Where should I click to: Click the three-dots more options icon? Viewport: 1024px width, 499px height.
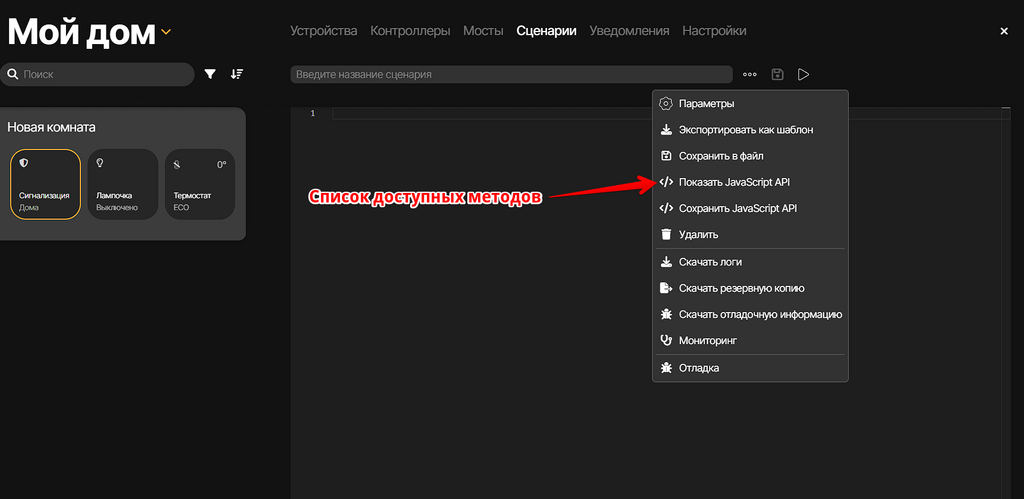coord(749,75)
